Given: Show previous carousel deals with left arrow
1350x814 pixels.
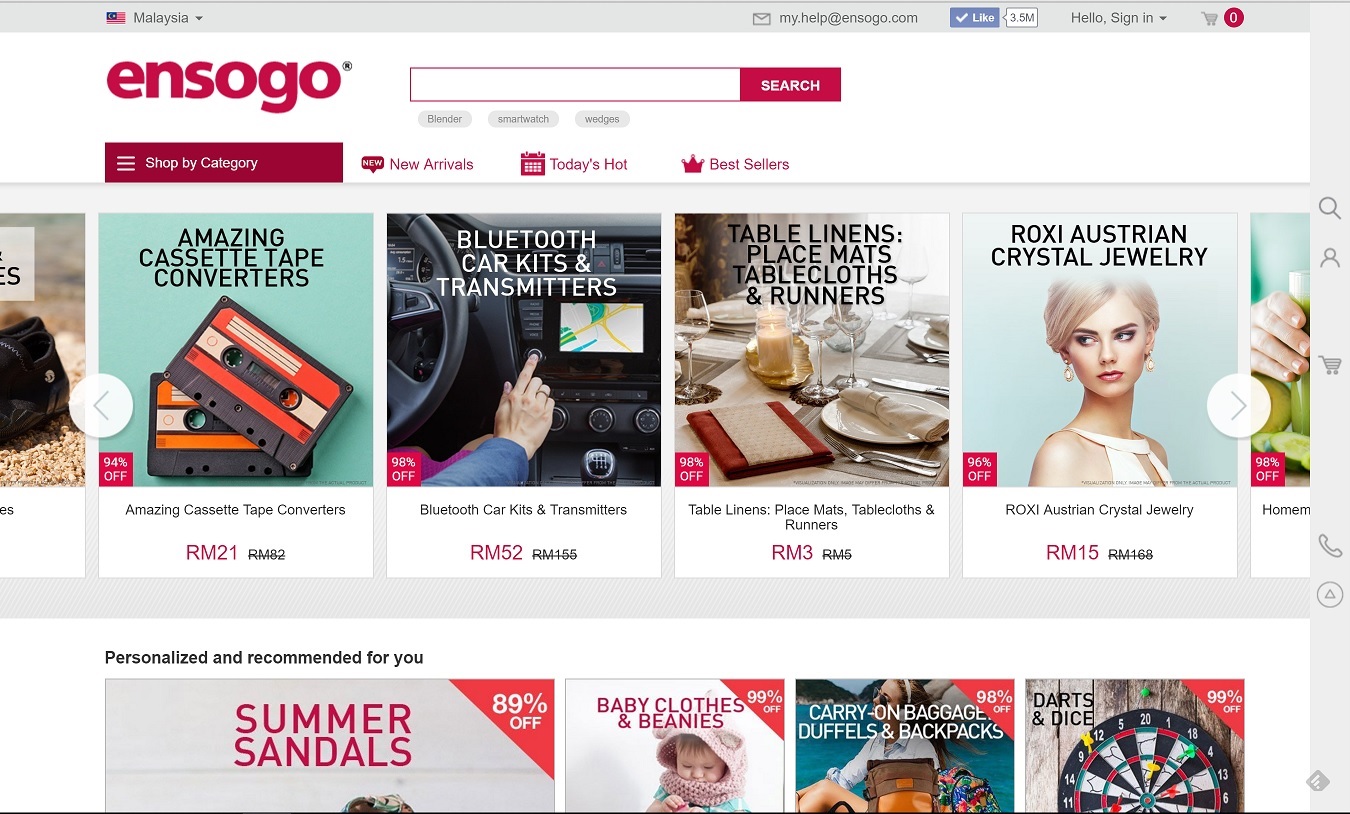Looking at the screenshot, I should coord(101,405).
